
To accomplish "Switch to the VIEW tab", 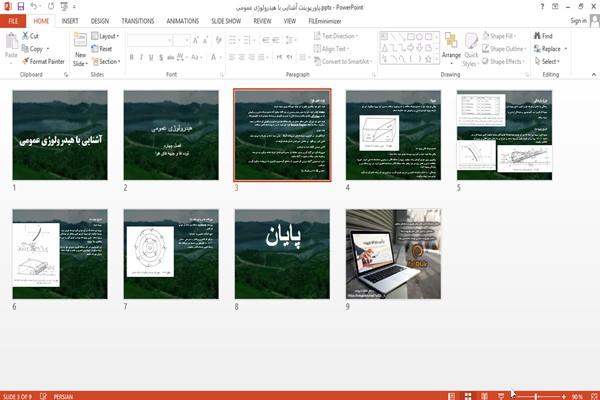I will (x=290, y=21).
